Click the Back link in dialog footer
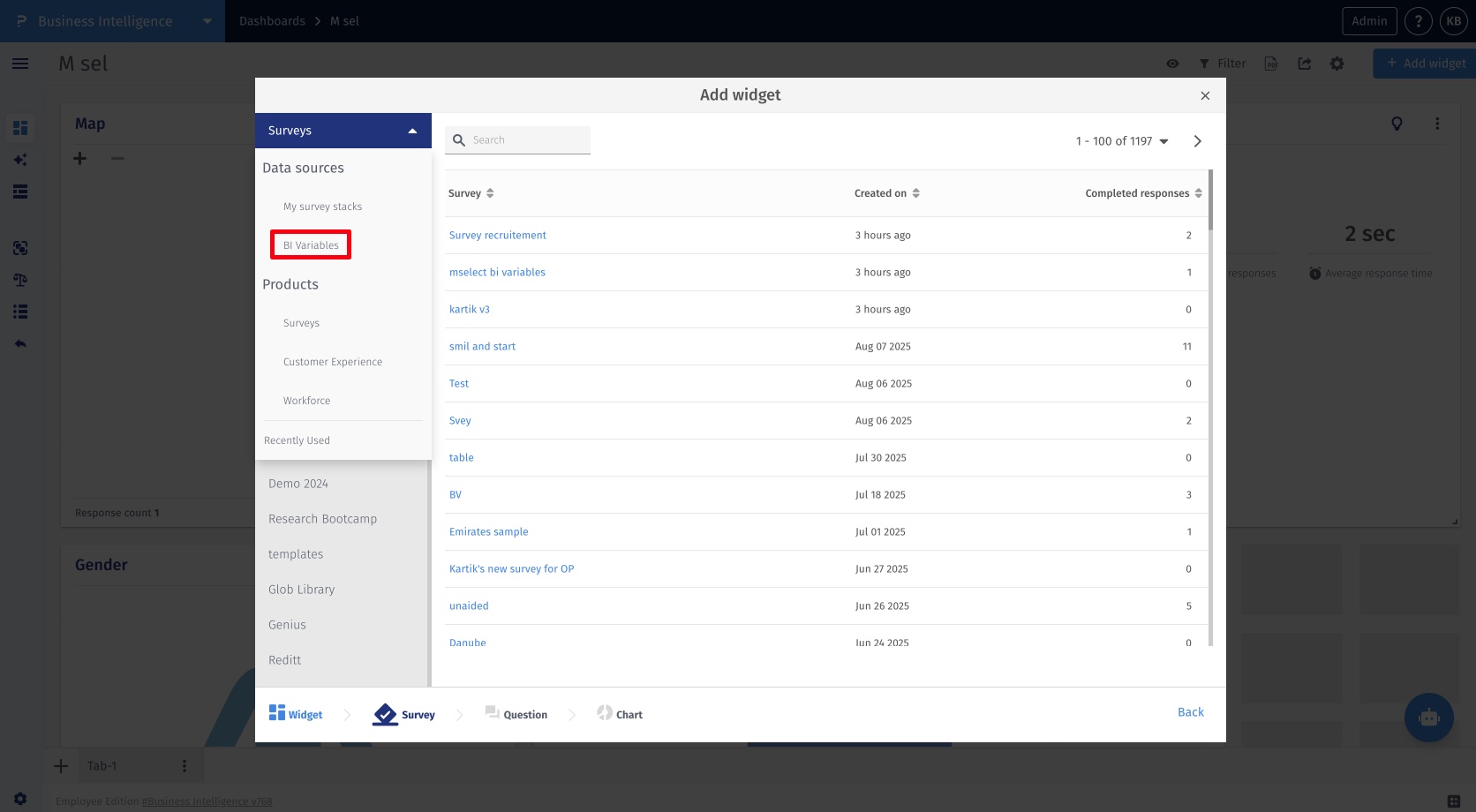Viewport: 1476px width, 812px height. click(x=1191, y=712)
